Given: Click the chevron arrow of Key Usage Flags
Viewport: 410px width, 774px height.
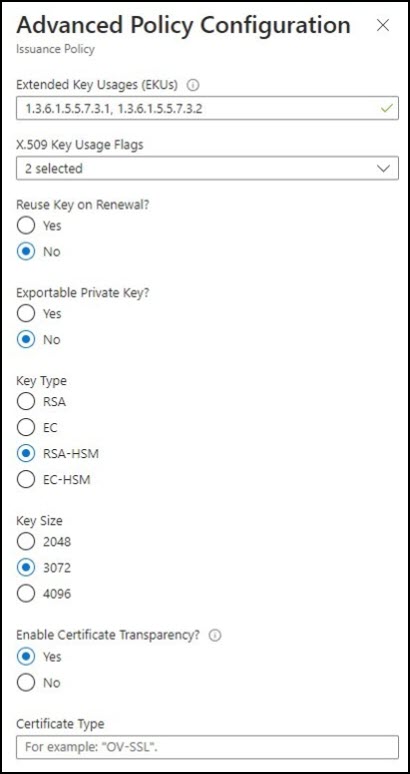Looking at the screenshot, I should coord(383,168).
